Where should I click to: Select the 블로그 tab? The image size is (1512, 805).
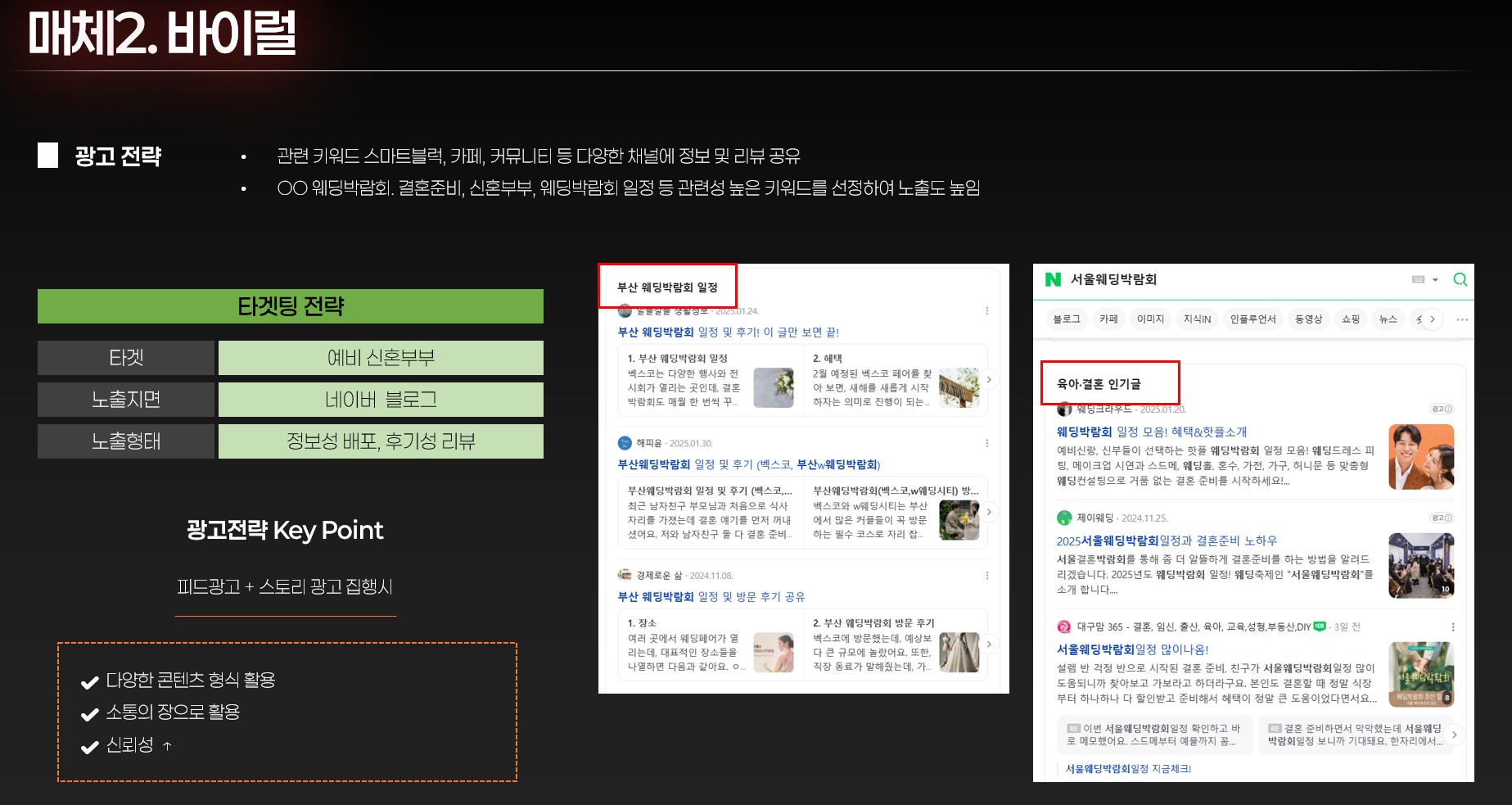click(1067, 319)
